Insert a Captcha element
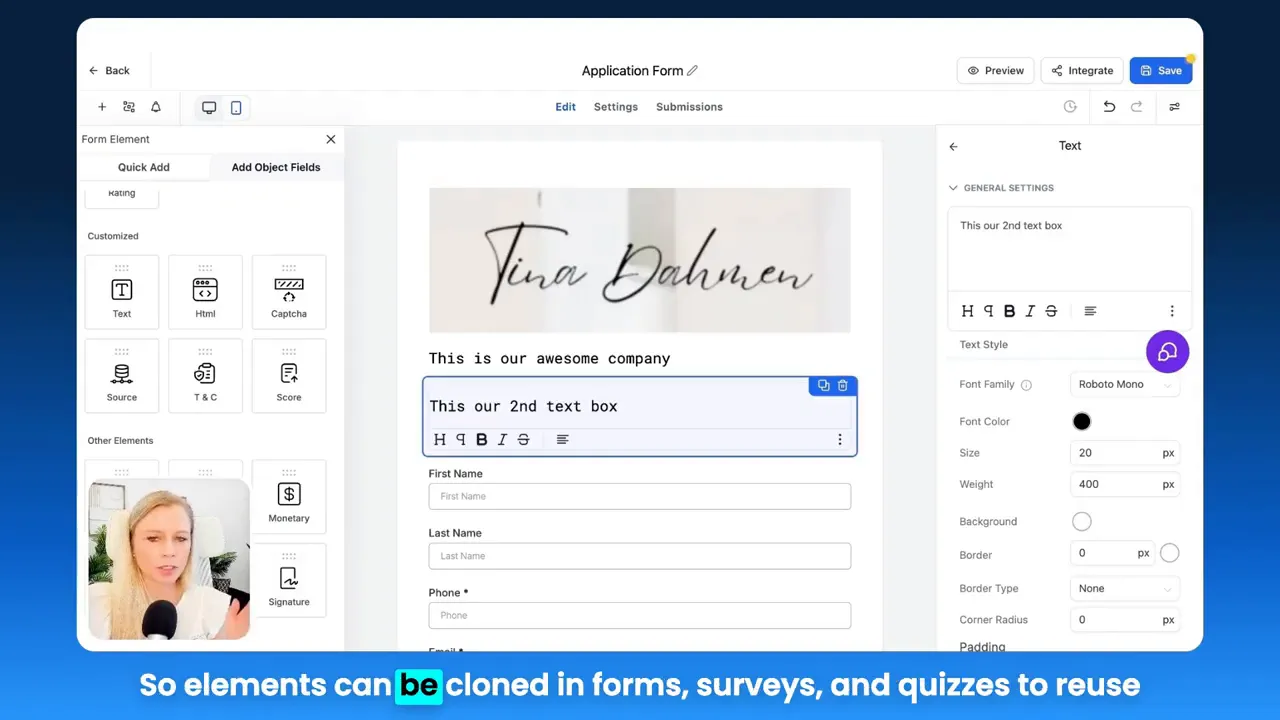The image size is (1280, 720). [x=288, y=291]
